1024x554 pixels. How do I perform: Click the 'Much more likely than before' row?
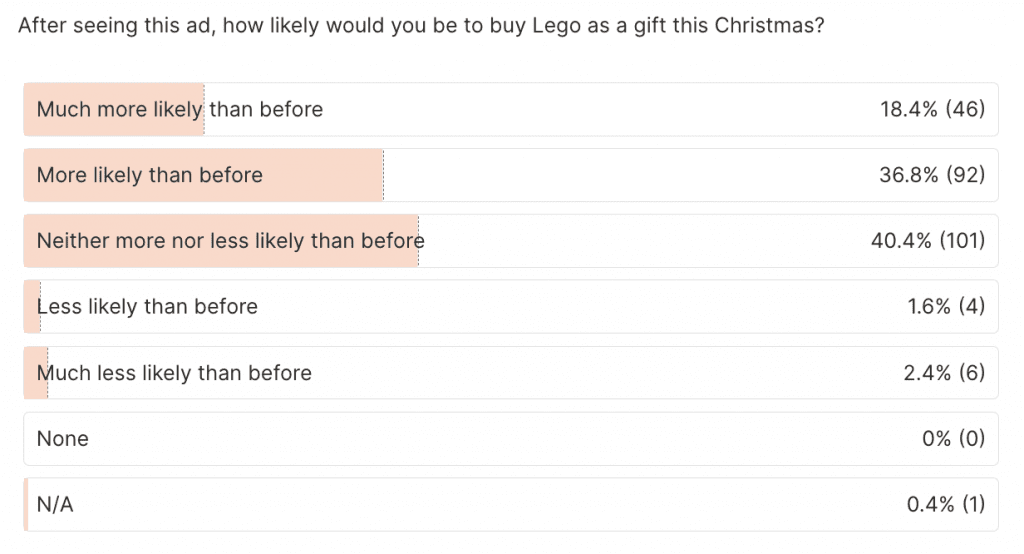click(x=510, y=109)
